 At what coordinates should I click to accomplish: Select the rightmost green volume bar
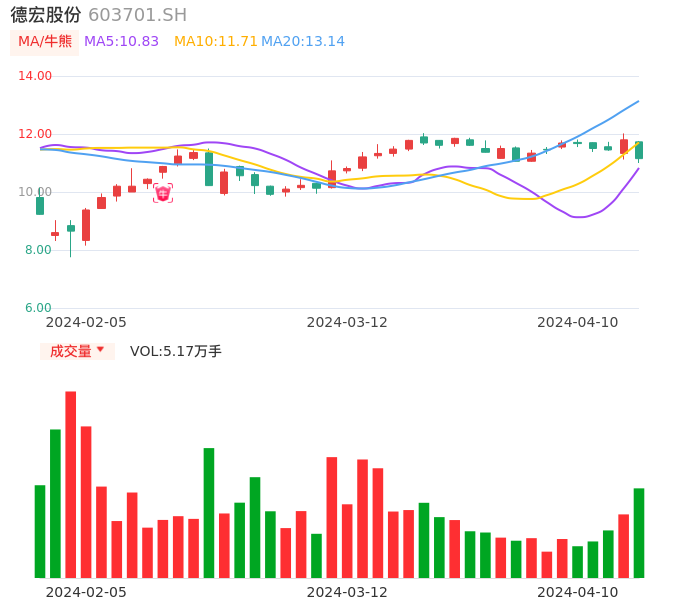tap(639, 532)
